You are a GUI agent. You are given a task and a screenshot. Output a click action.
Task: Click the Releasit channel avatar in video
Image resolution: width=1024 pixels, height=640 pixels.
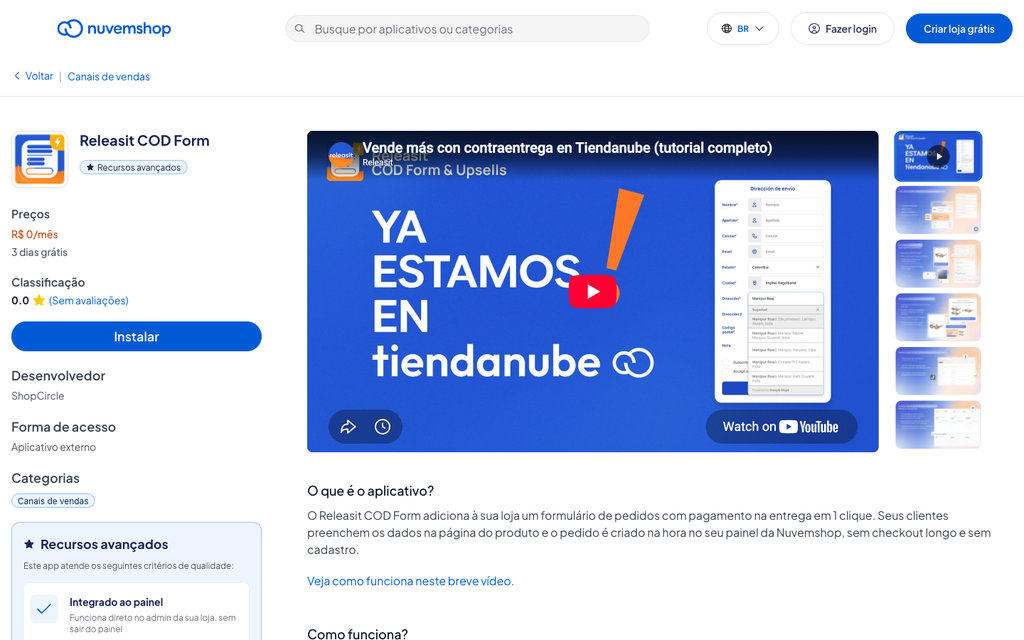[341, 155]
